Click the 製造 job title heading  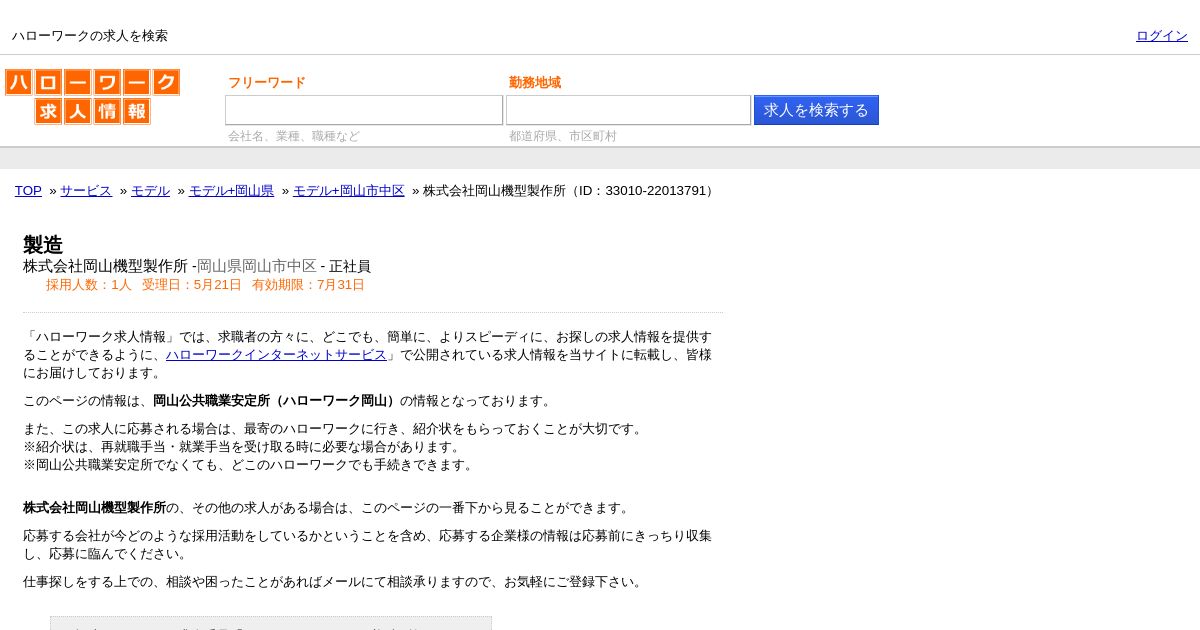(x=43, y=244)
